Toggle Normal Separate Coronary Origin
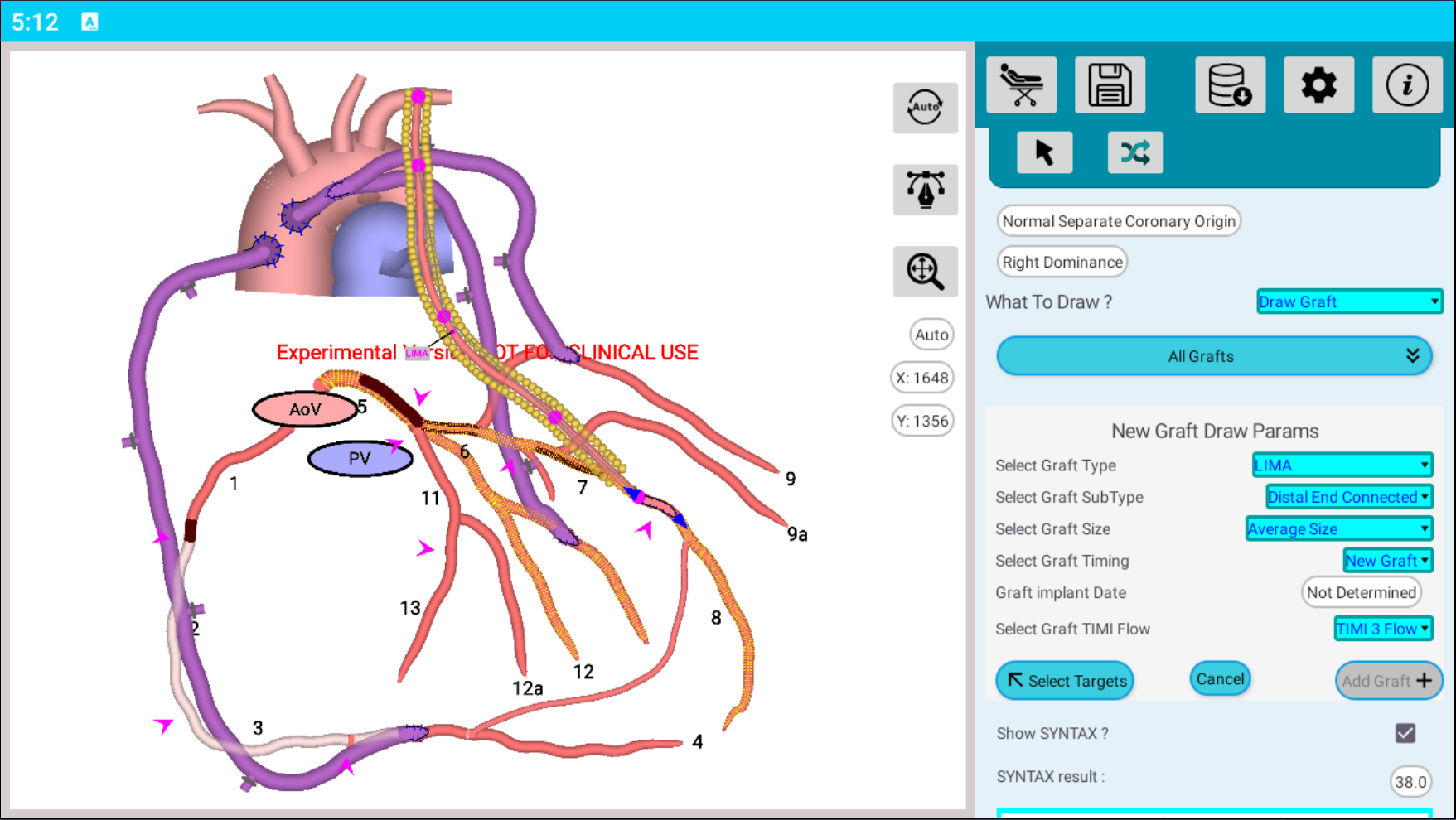 coord(1118,221)
